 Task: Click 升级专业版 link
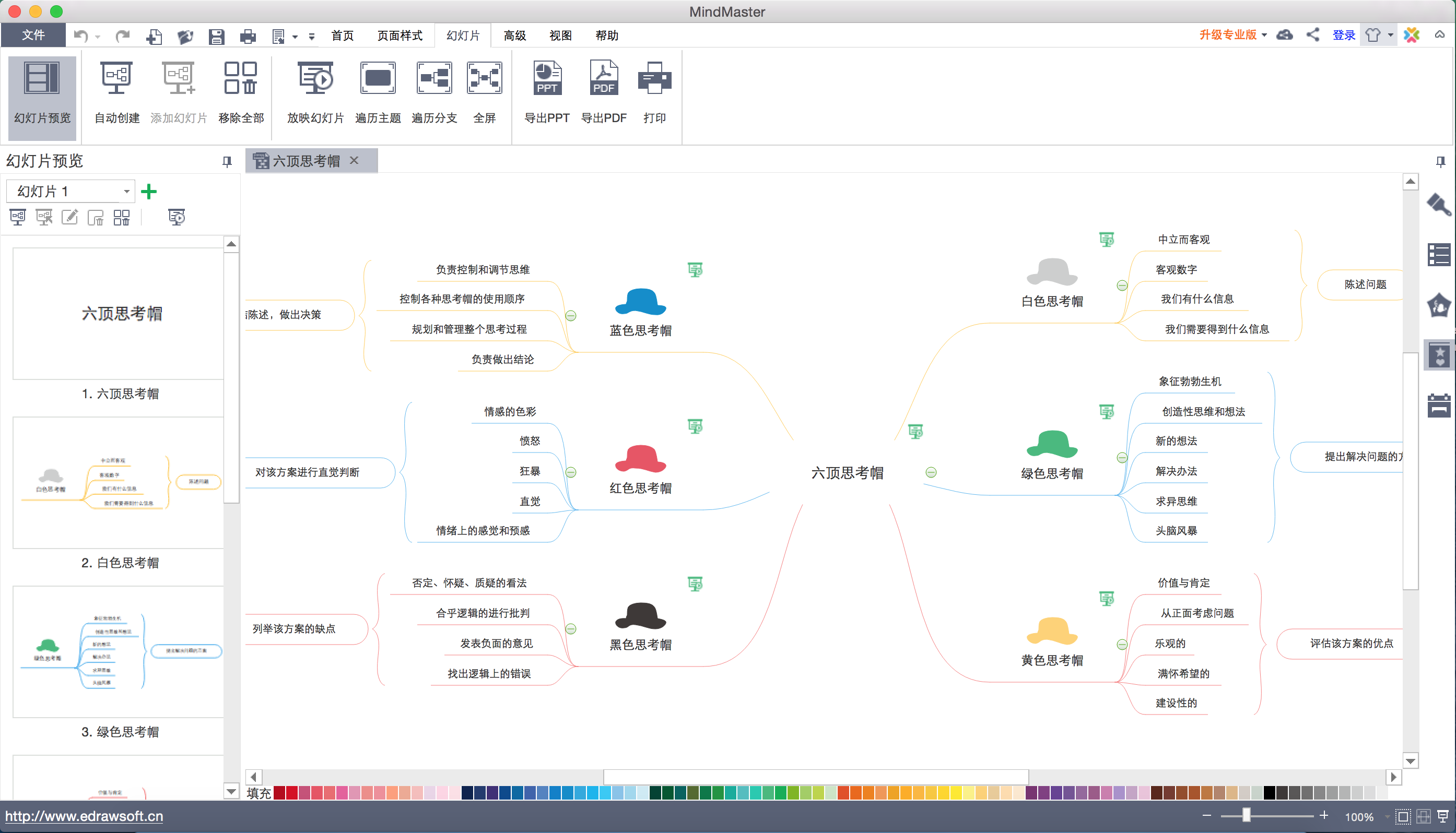click(1228, 35)
